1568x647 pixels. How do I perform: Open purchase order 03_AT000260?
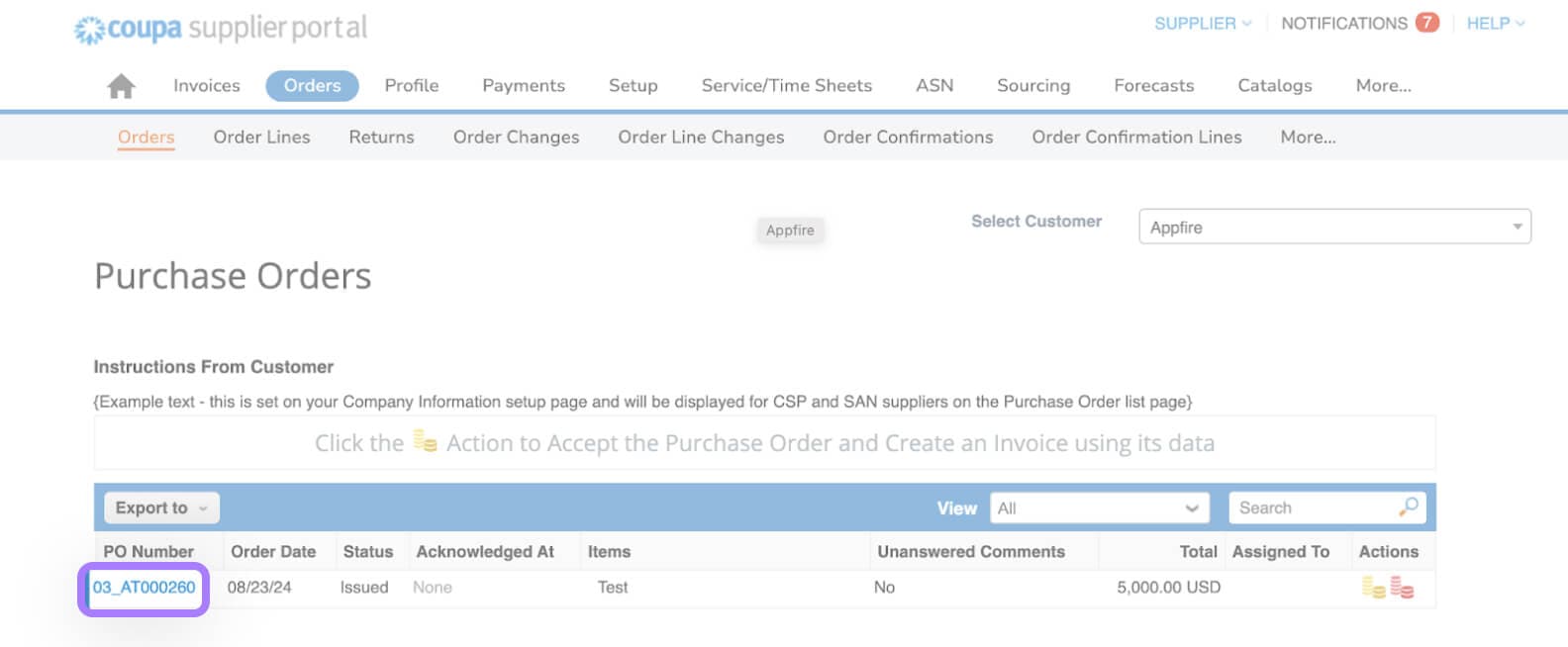point(145,588)
